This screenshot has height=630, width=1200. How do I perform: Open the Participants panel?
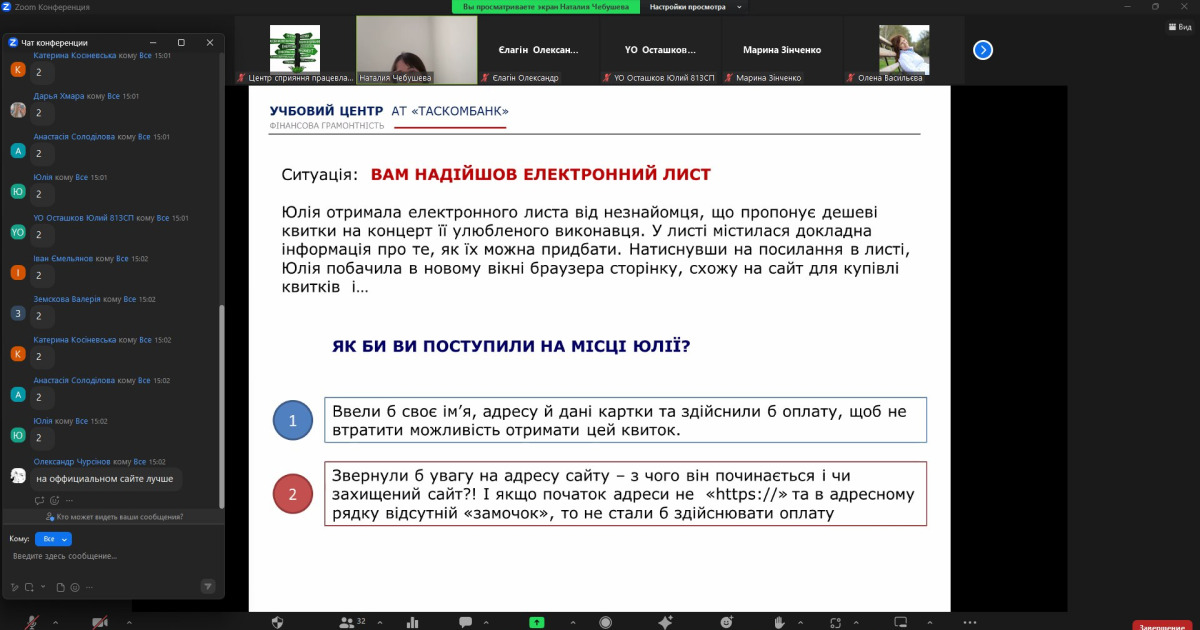pyautogui.click(x=347, y=622)
